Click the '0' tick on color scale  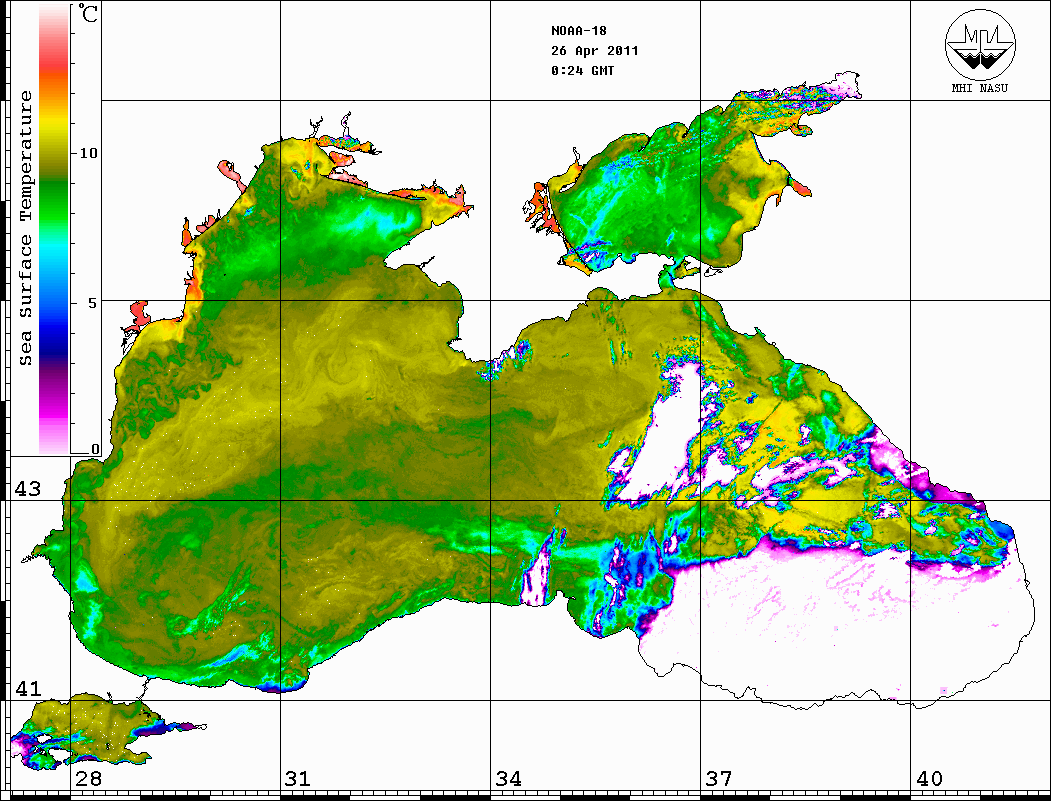click(x=95, y=449)
